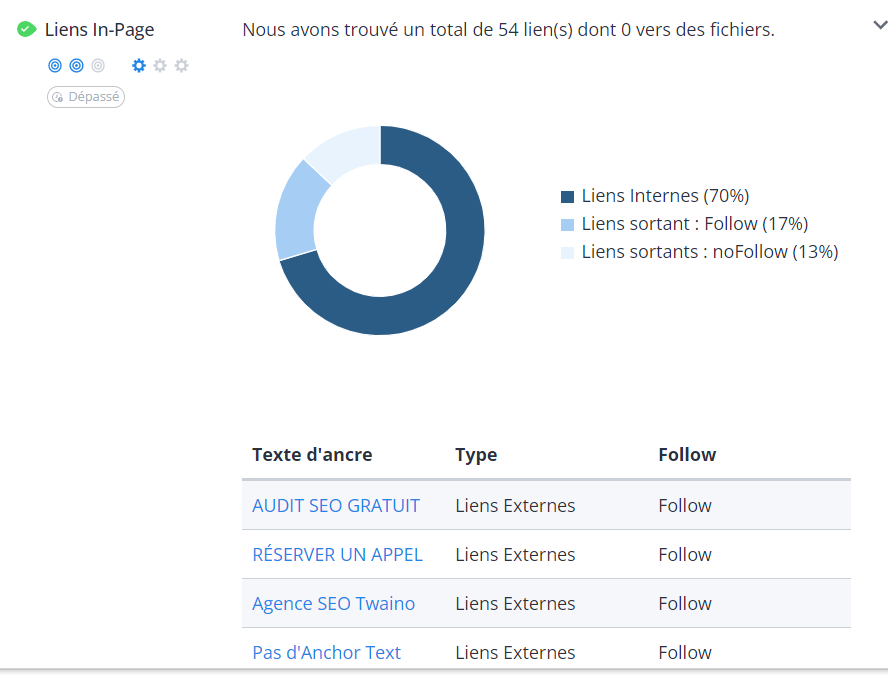Click Liens Externes in RÉSERVER UN APPEL row

pyautogui.click(x=515, y=555)
